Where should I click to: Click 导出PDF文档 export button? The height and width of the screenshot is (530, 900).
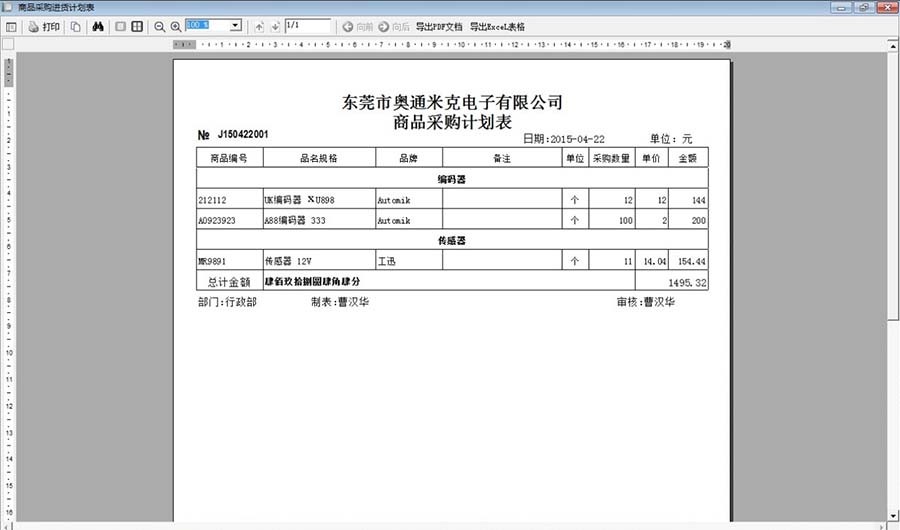(x=439, y=27)
